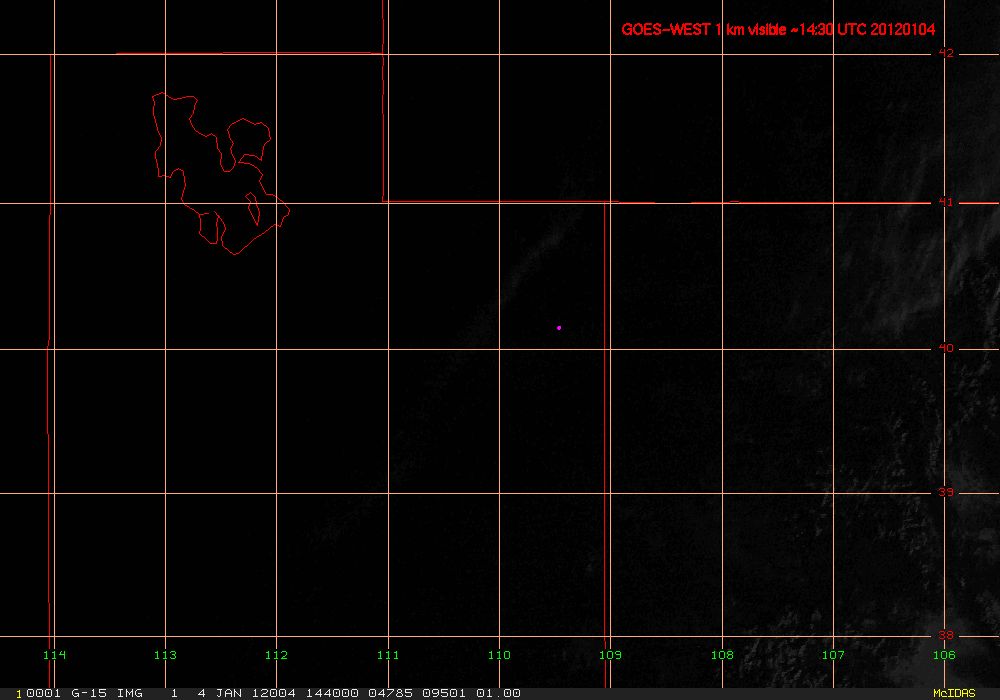
Task: Click the longitude label 112
Action: (276, 655)
